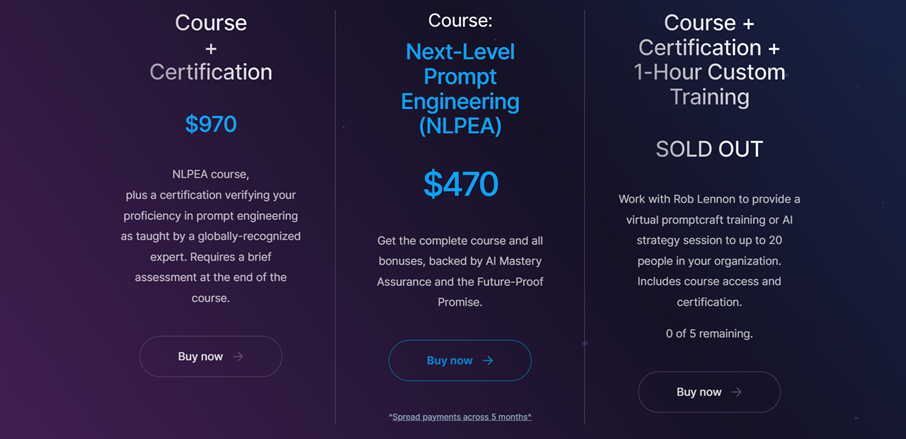Select the Course + Certification heading
The width and height of the screenshot is (906, 439).
pos(211,48)
